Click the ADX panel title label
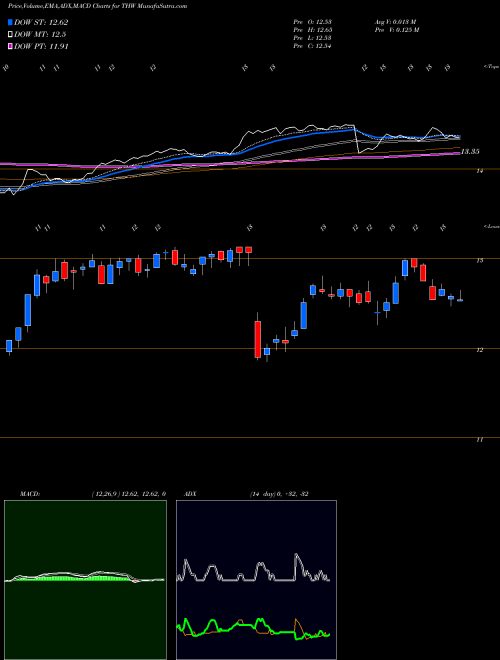Screen dimensions: 500x660 190,494
